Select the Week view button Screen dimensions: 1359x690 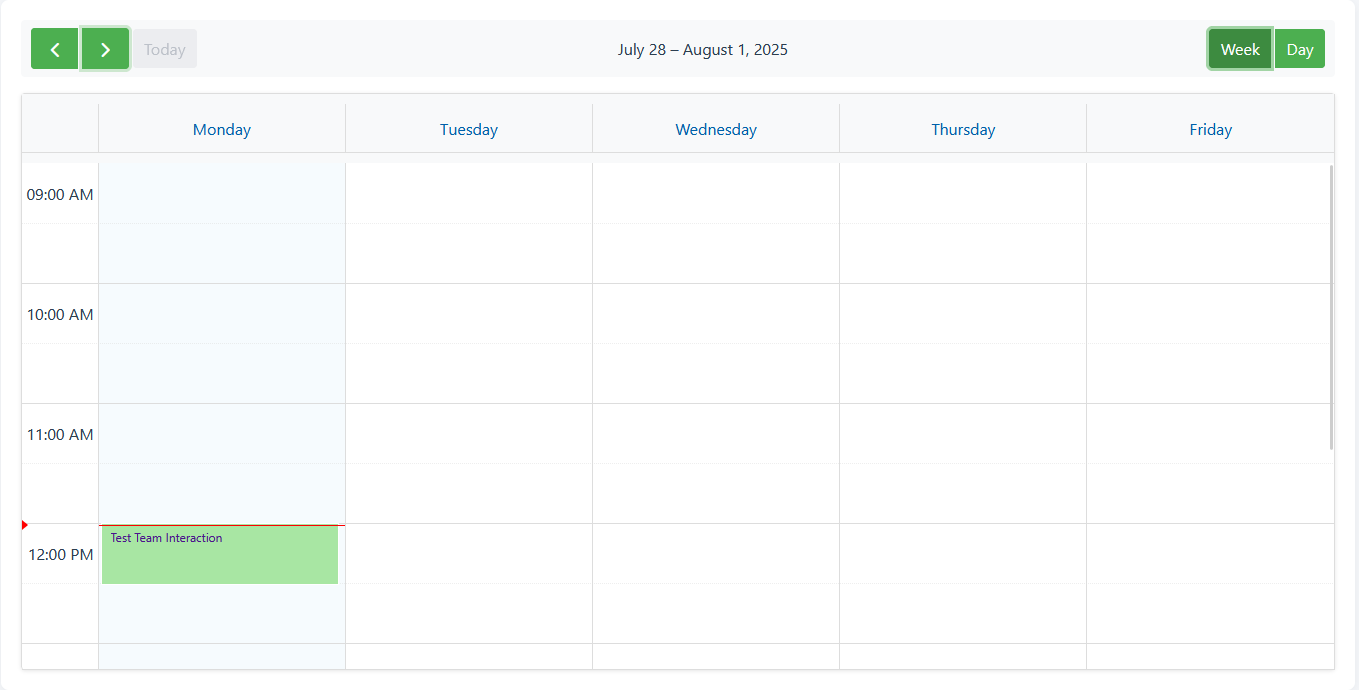(1240, 48)
